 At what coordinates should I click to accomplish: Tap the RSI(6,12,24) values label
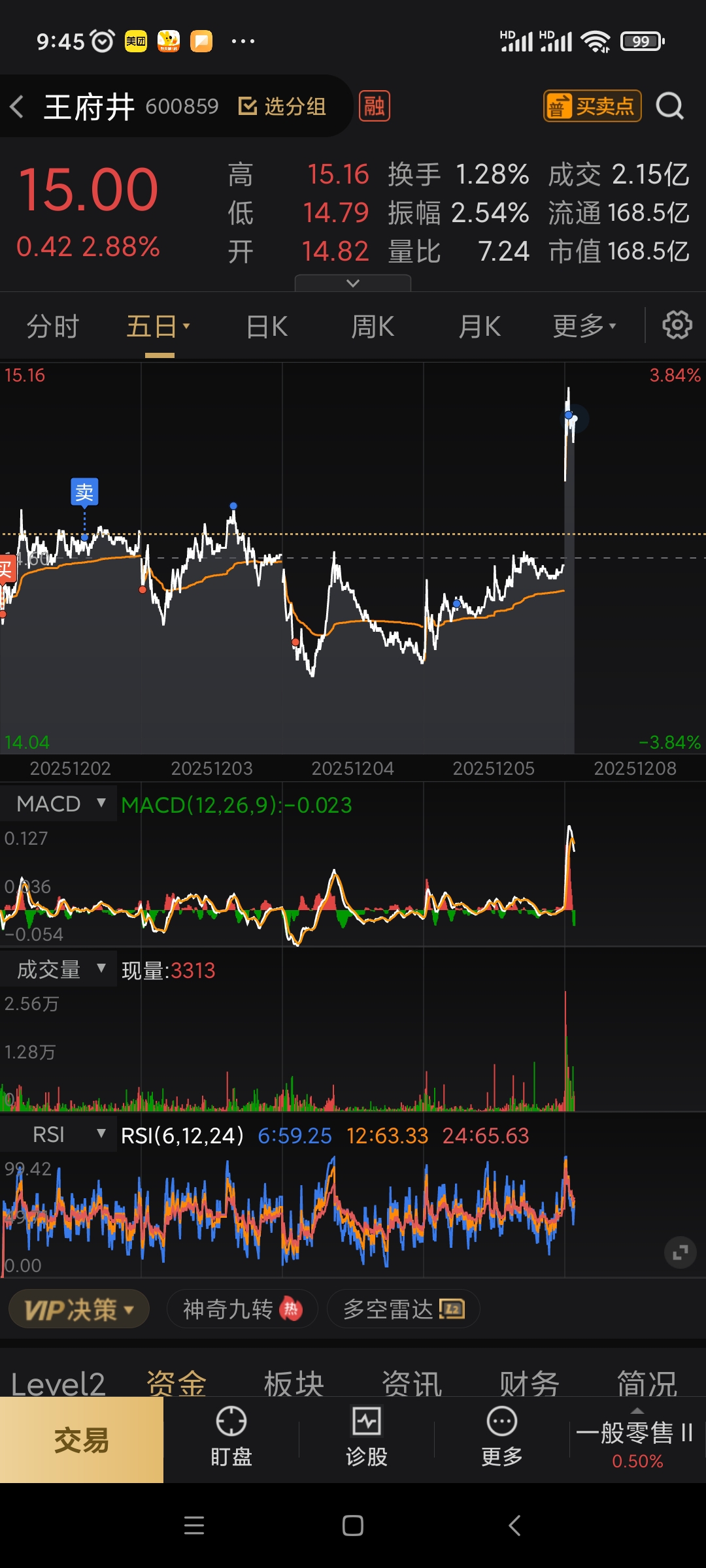325,1135
